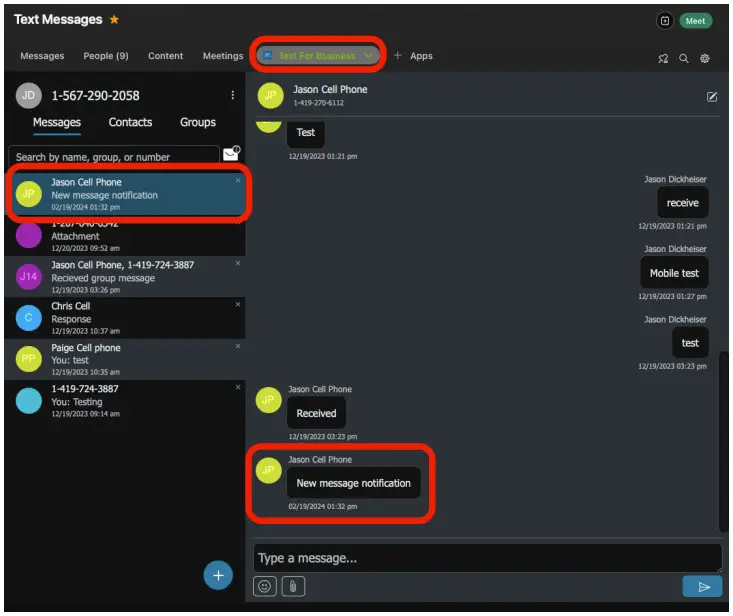Click the unread messages envelope icon
Viewport: 733px width, 616px height.
231,153
